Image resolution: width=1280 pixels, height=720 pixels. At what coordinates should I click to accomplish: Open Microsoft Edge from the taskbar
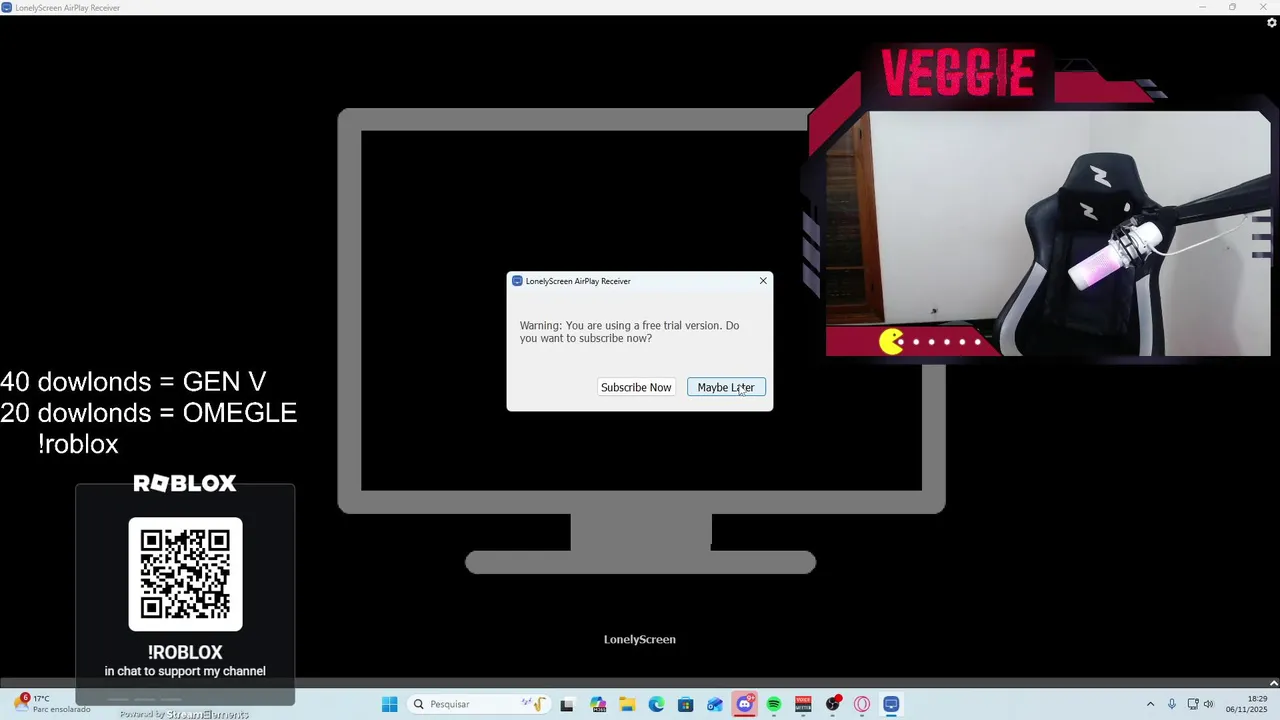click(656, 704)
